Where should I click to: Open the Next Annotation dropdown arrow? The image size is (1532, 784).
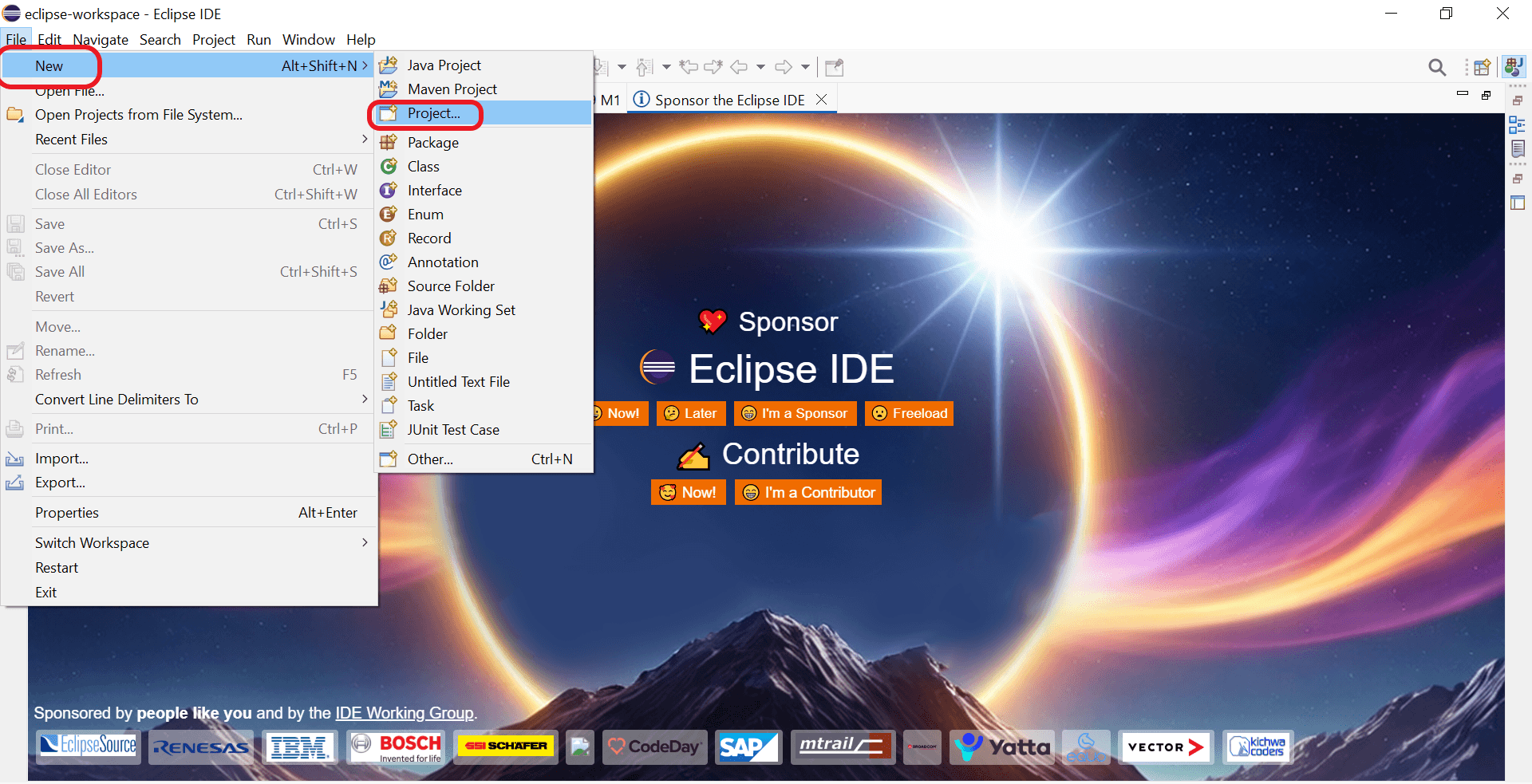622,68
